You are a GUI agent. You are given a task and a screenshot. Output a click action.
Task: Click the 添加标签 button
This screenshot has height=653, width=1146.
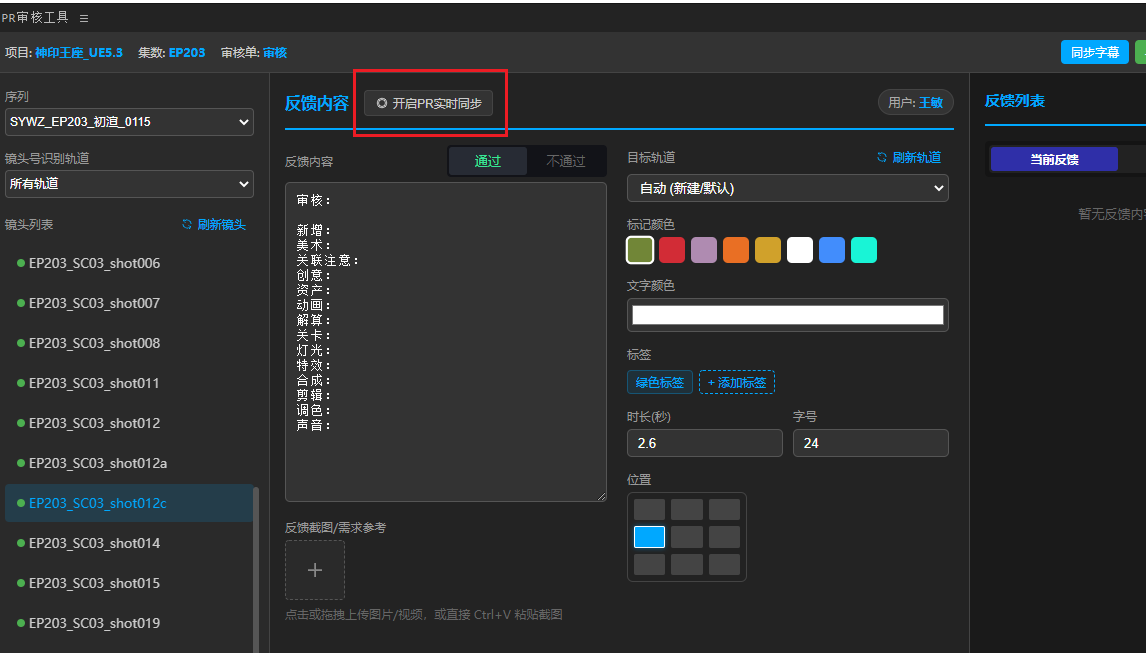point(736,382)
